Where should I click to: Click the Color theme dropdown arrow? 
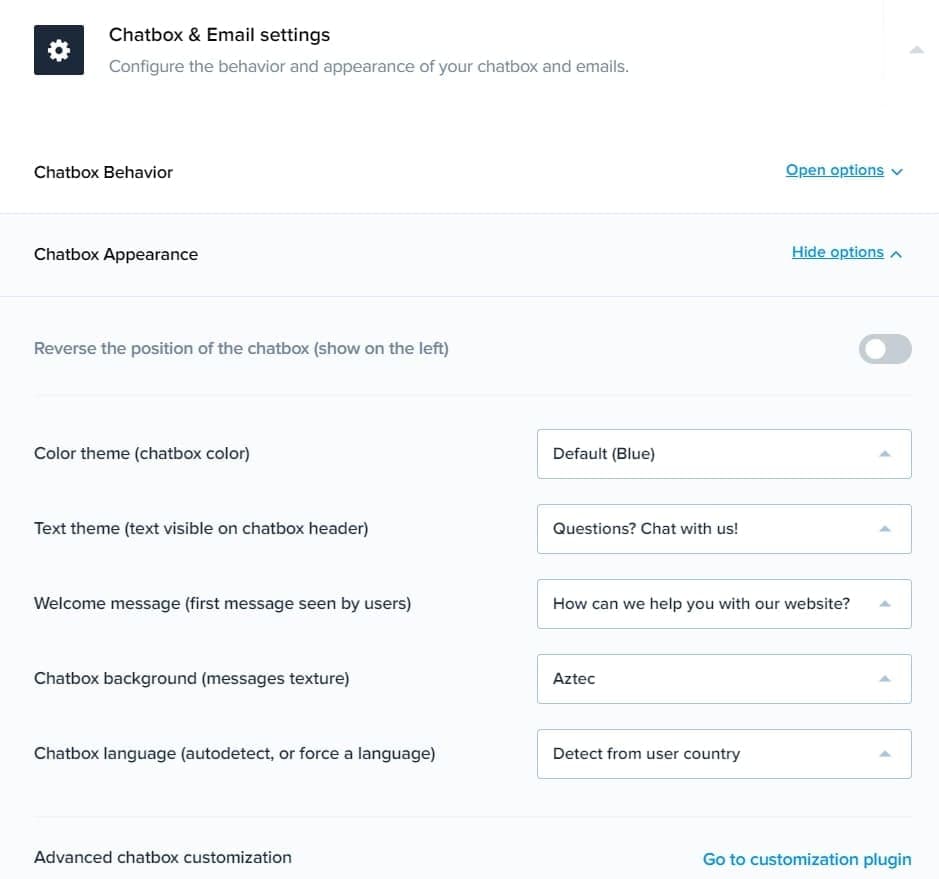tap(884, 454)
